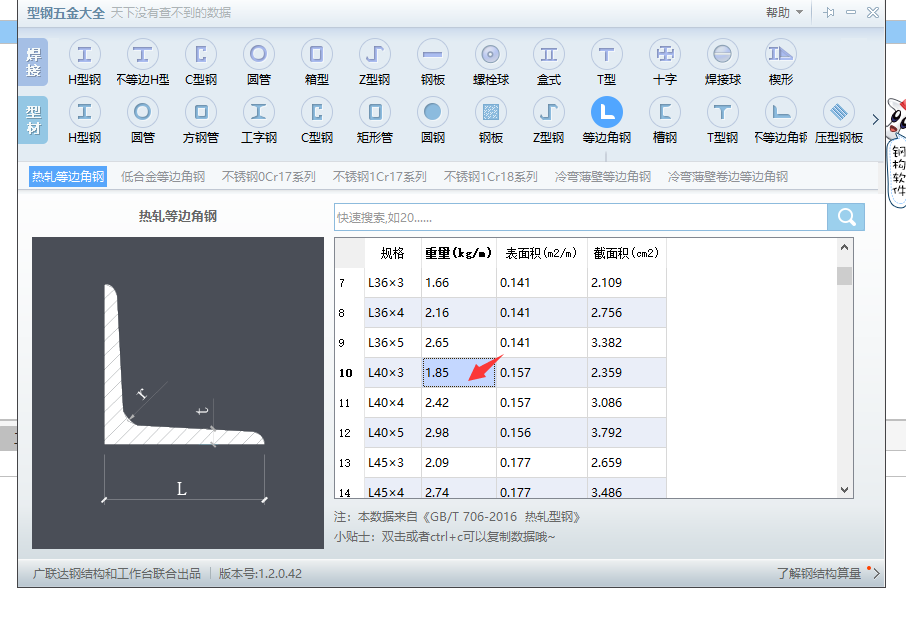Pin the window with the pushpin icon
906x622 pixels.
[x=829, y=12]
